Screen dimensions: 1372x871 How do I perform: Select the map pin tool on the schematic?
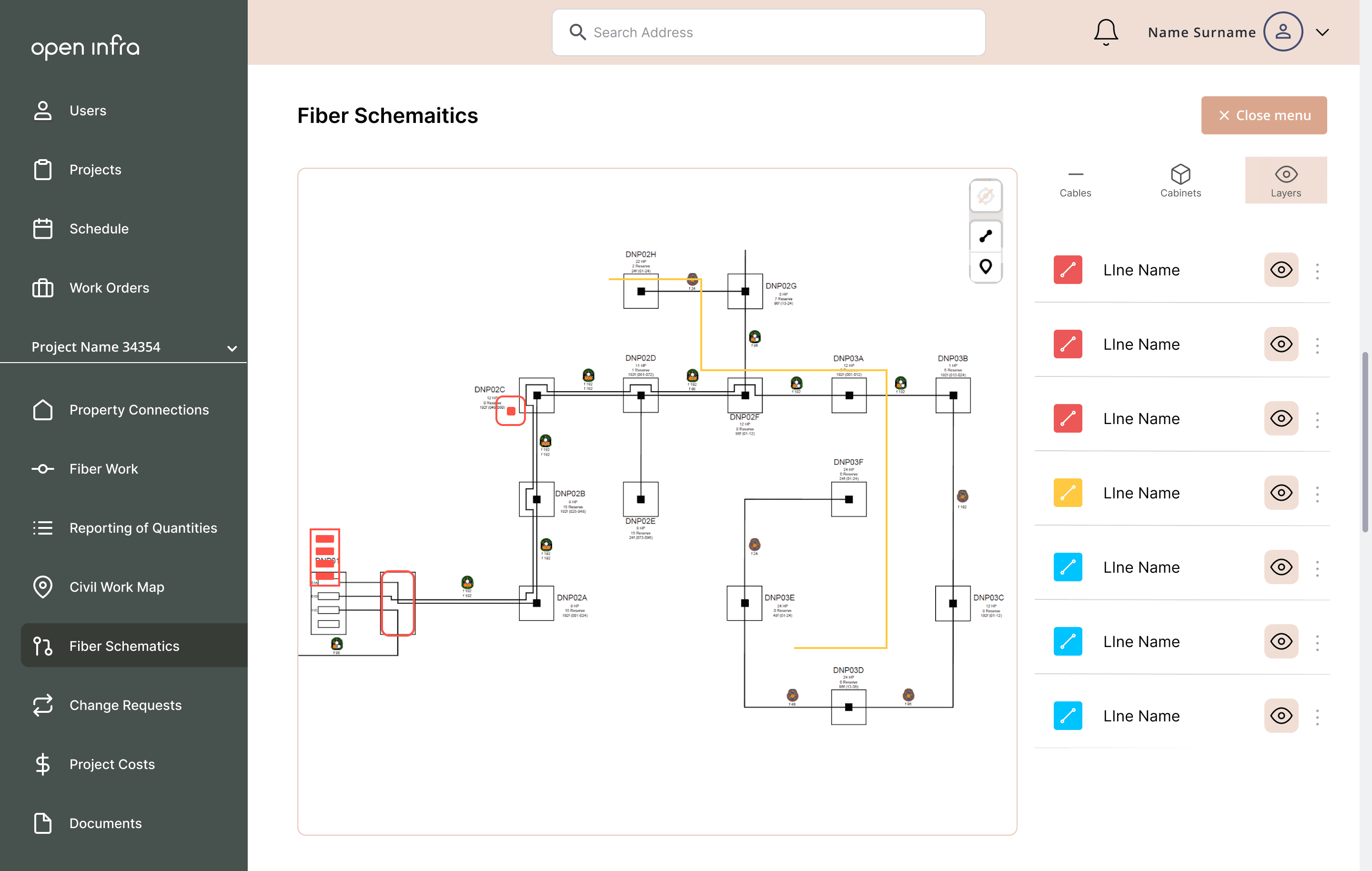pyautogui.click(x=986, y=267)
